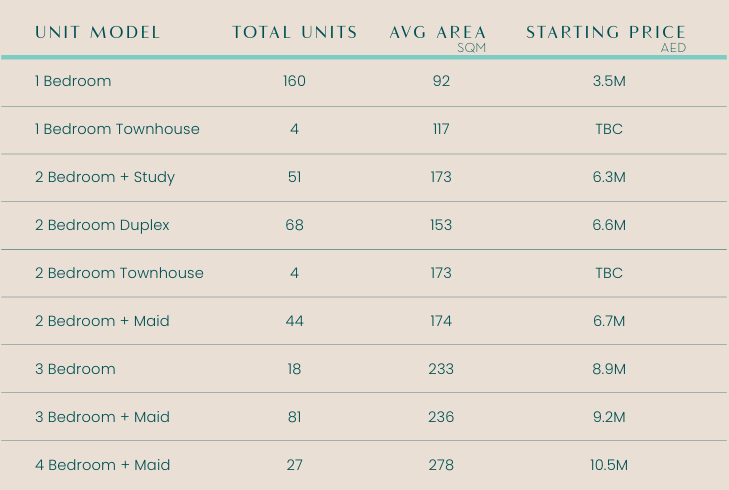The image size is (729, 490).
Task: Click the AVG AREA column header
Action: click(x=438, y=32)
